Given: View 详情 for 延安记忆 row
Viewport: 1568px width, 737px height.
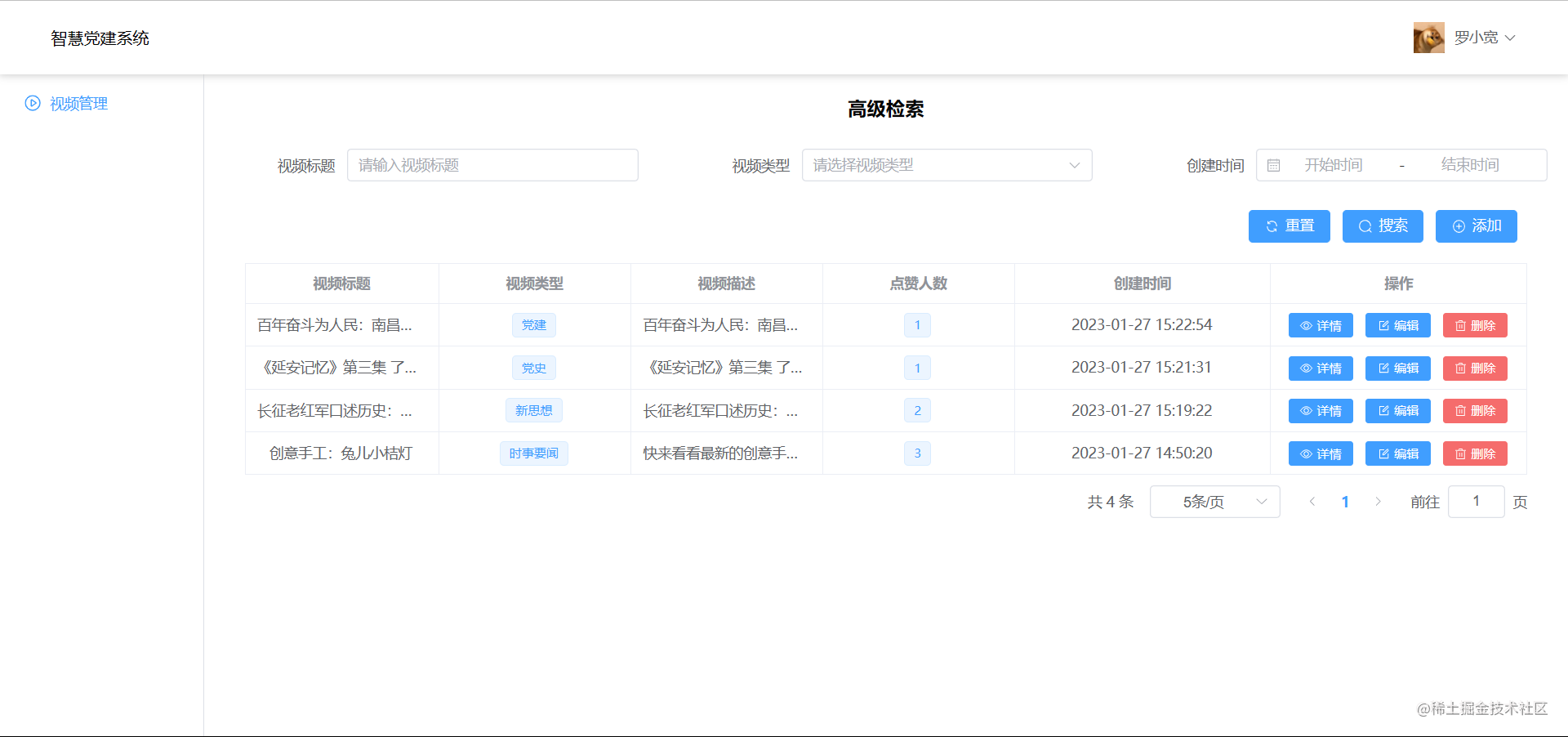Looking at the screenshot, I should [1321, 368].
